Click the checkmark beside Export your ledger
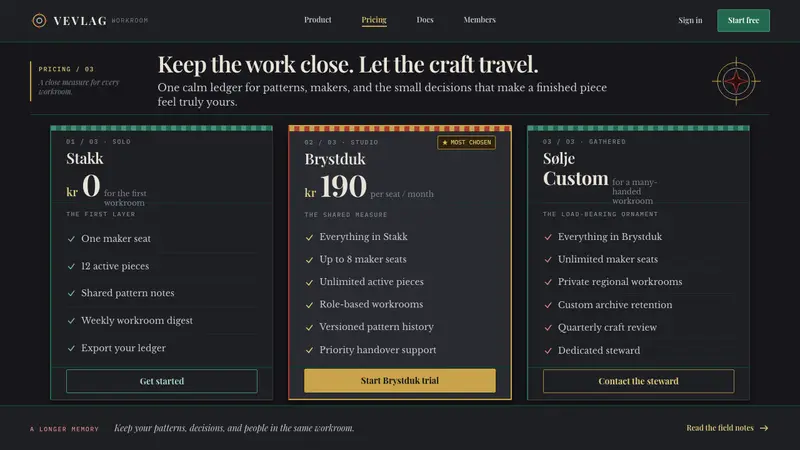Image resolution: width=800 pixels, height=450 pixels. click(71, 348)
